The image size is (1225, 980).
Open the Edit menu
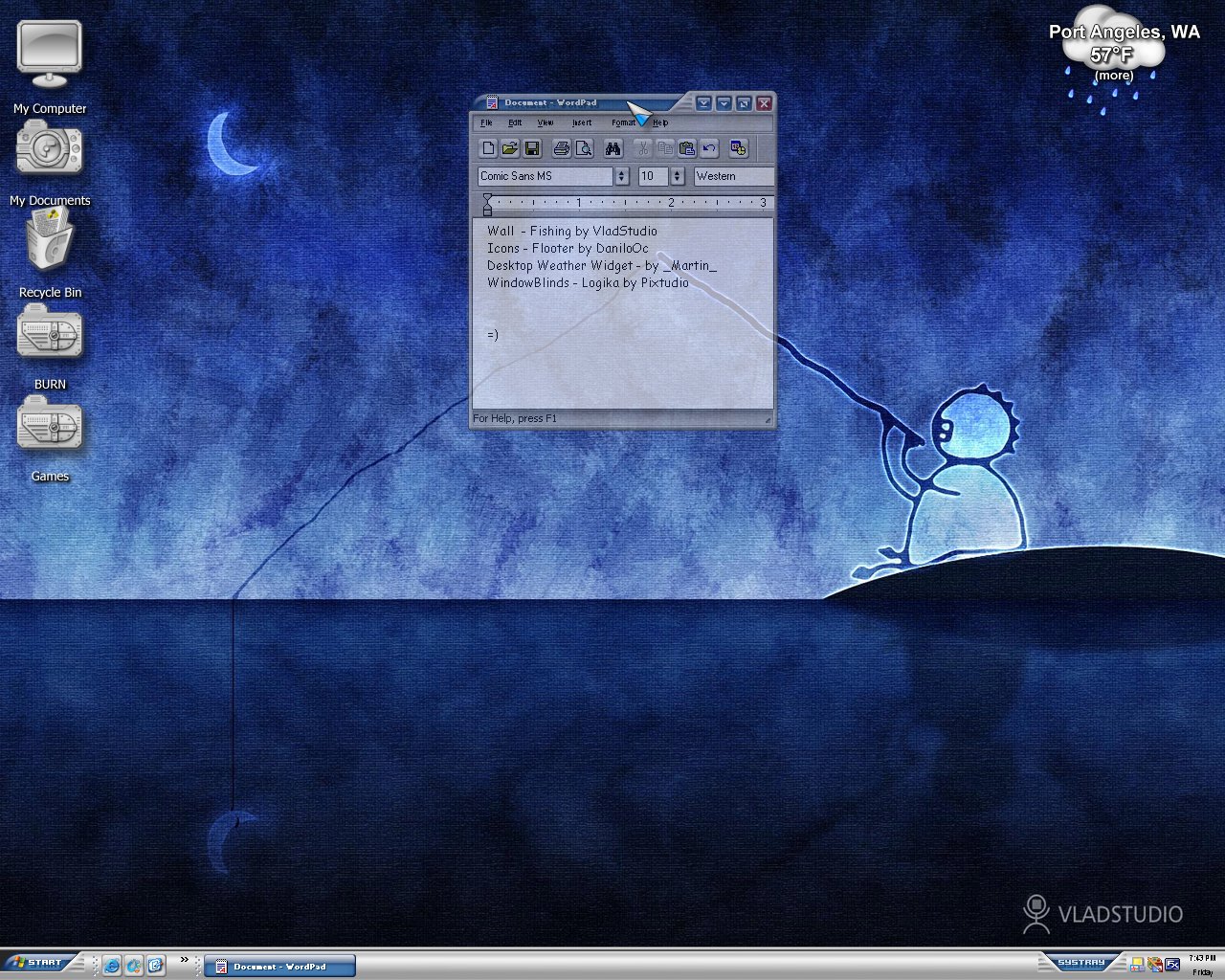coord(515,122)
